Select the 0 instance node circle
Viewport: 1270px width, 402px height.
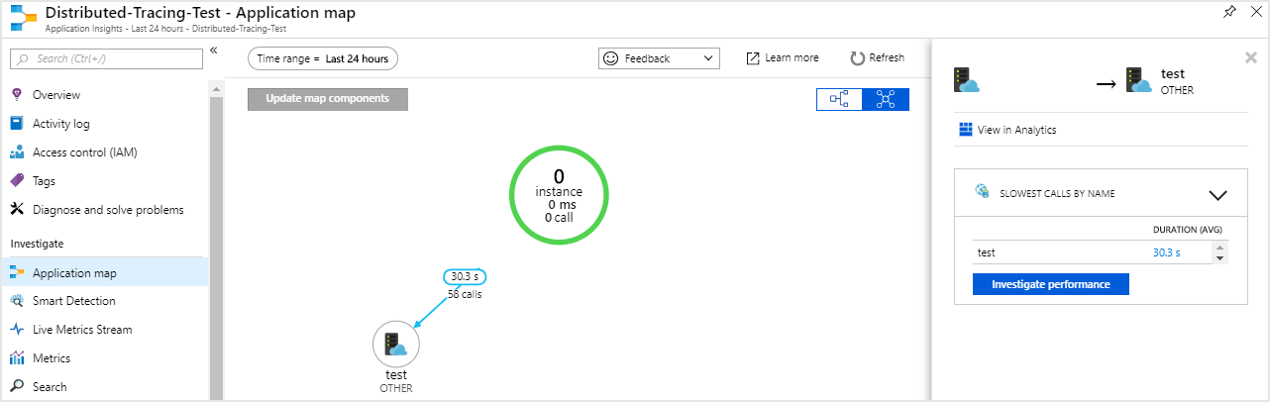(559, 196)
